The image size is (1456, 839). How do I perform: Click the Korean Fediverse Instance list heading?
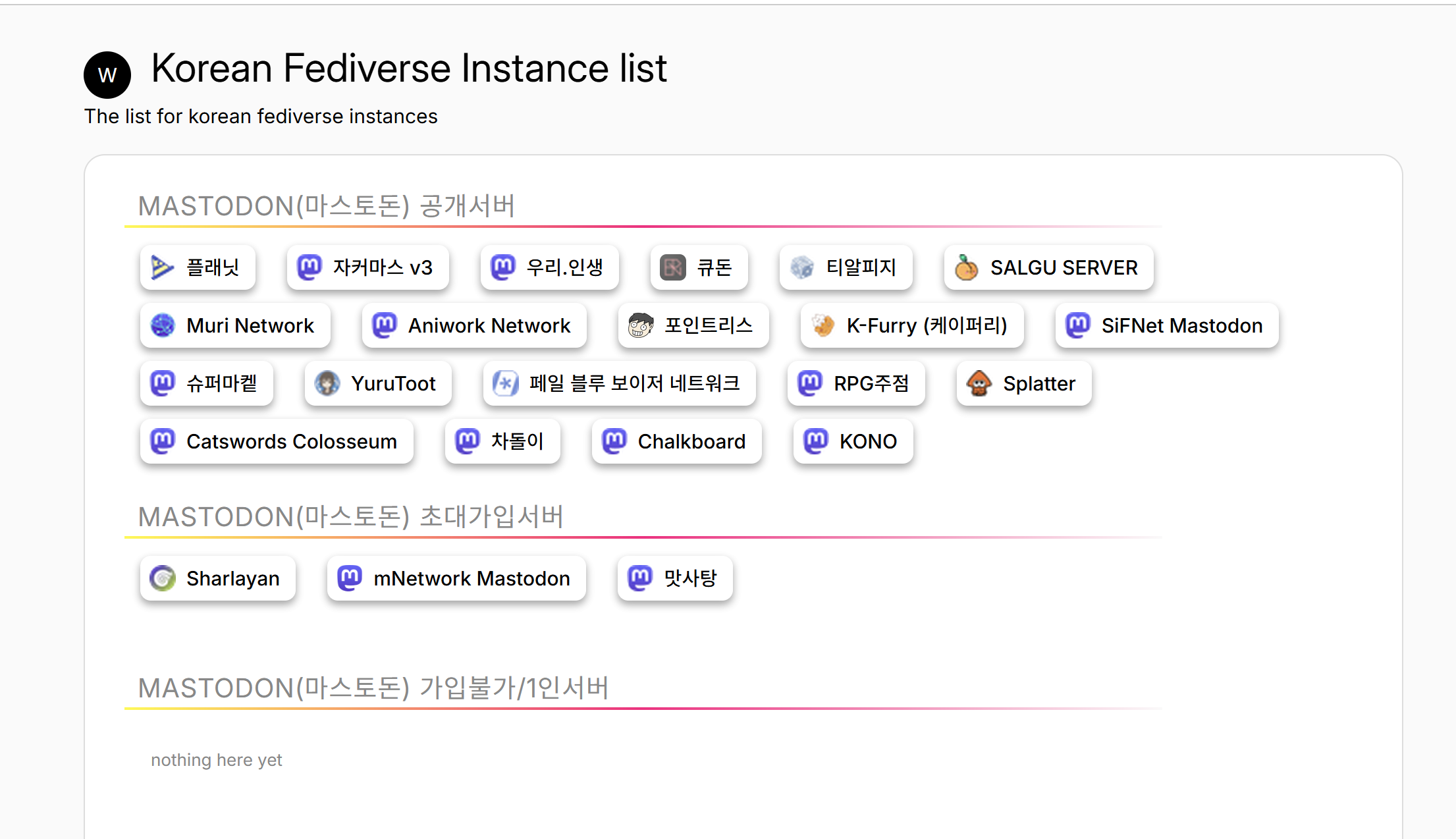pos(409,68)
